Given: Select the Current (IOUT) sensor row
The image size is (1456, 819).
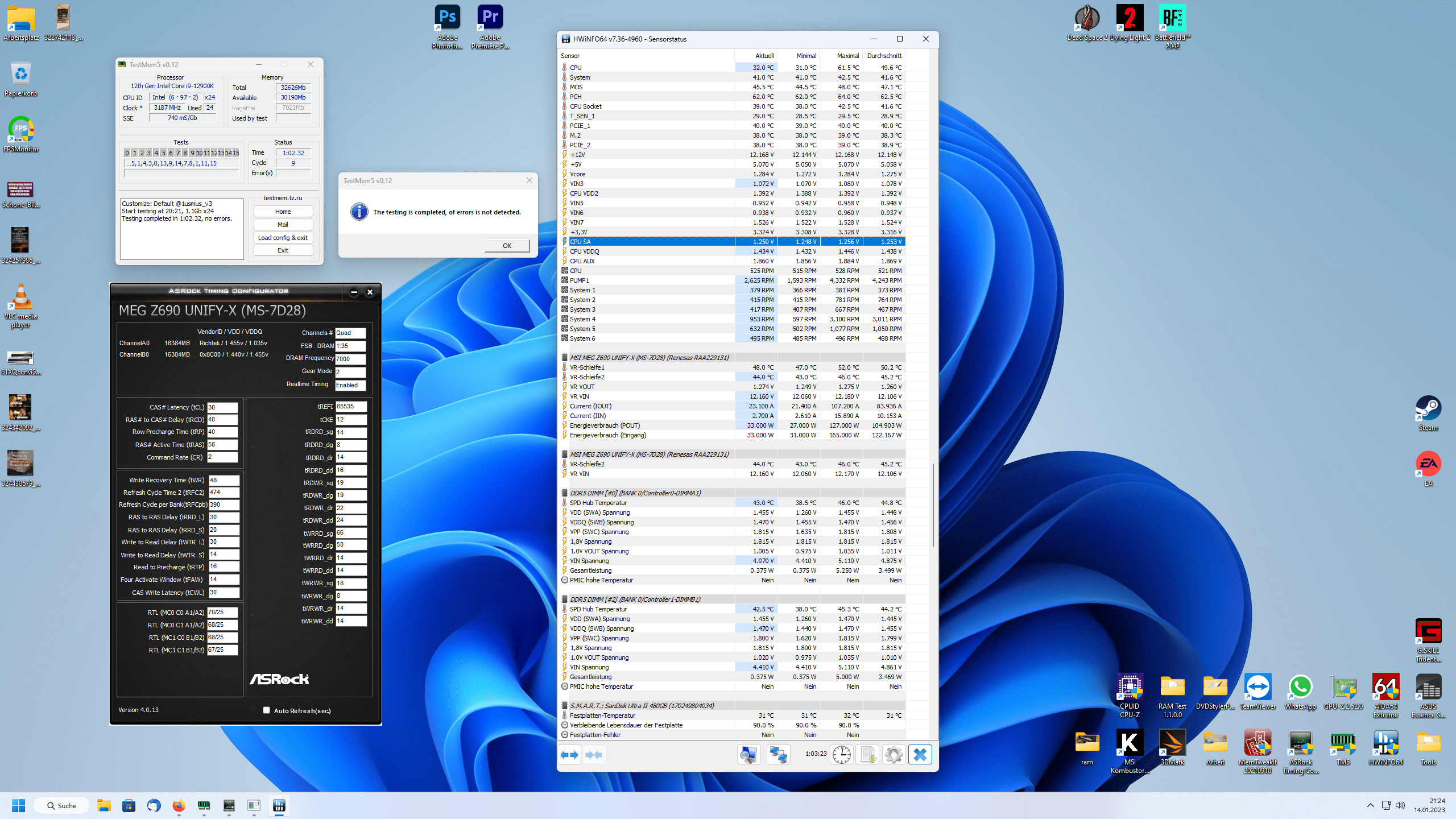Looking at the screenshot, I should click(x=732, y=406).
